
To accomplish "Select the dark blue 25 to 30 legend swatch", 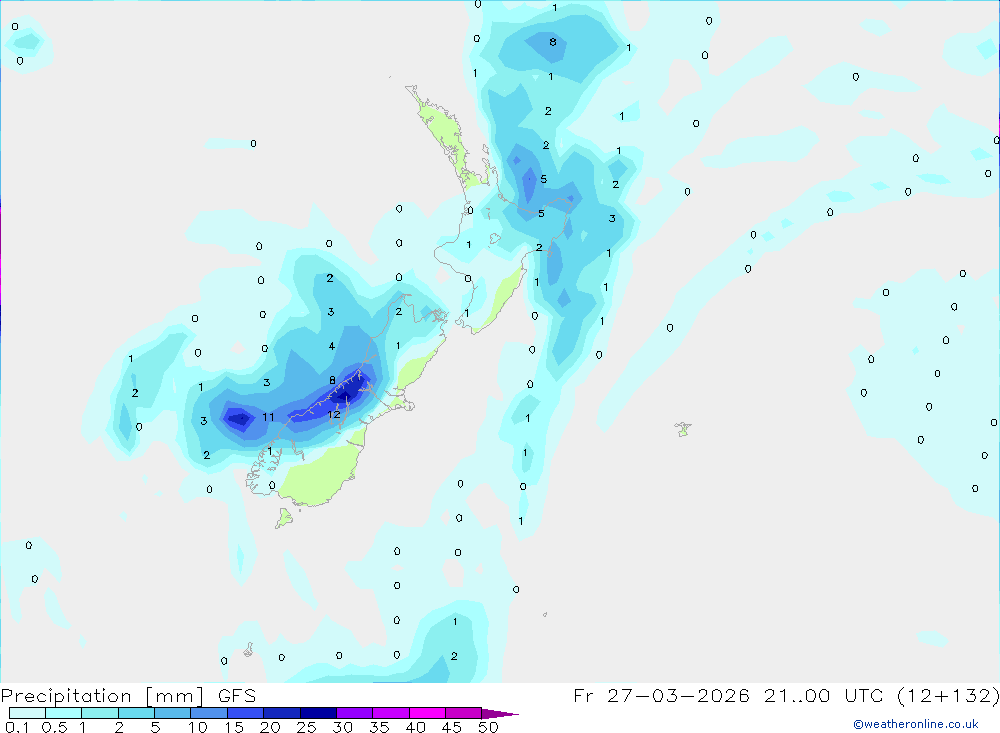I will [318, 713].
